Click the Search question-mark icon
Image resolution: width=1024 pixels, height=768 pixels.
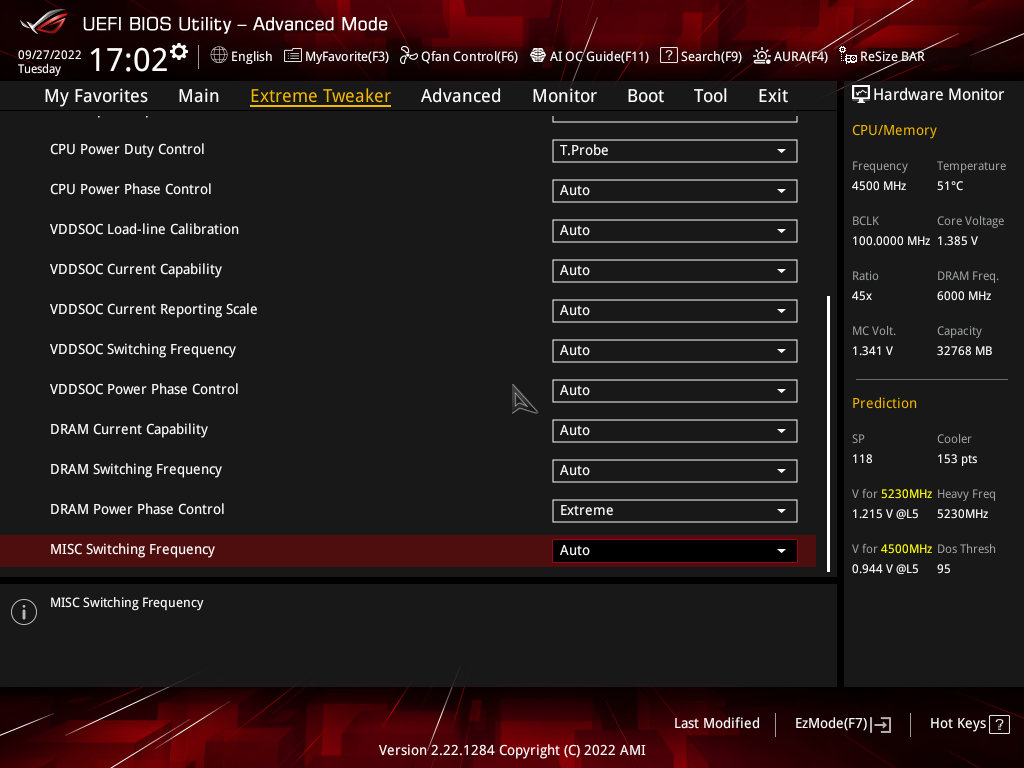668,56
